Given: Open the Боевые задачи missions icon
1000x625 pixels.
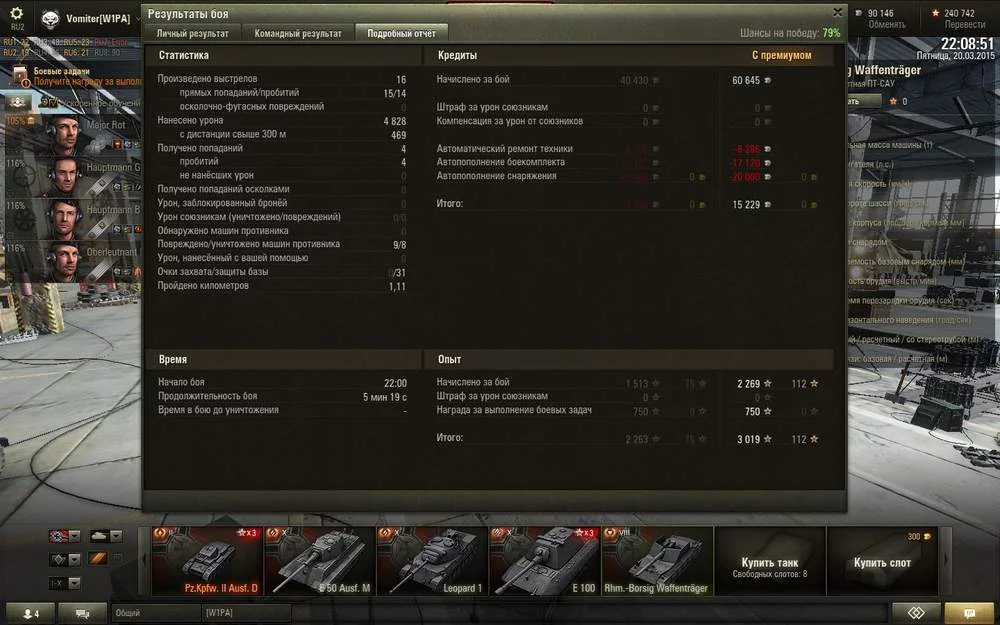Looking at the screenshot, I should 20,77.
